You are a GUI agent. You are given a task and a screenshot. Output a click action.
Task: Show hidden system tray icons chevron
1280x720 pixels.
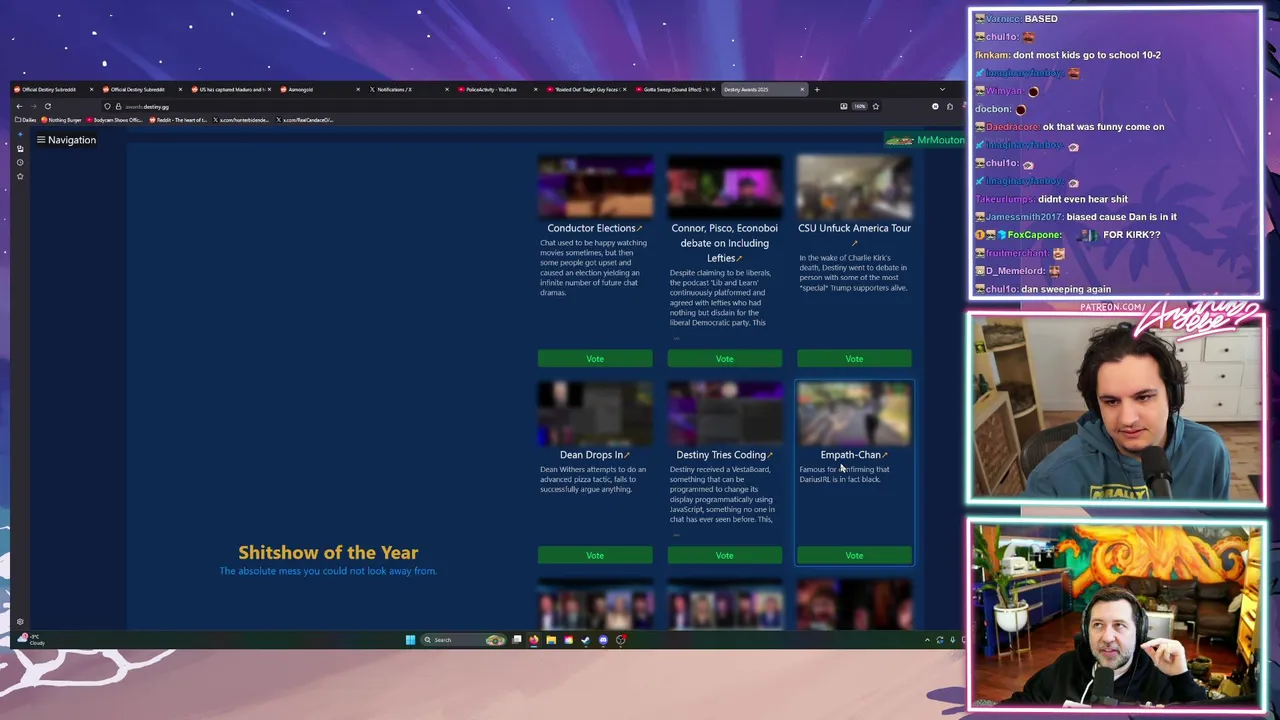pos(926,640)
